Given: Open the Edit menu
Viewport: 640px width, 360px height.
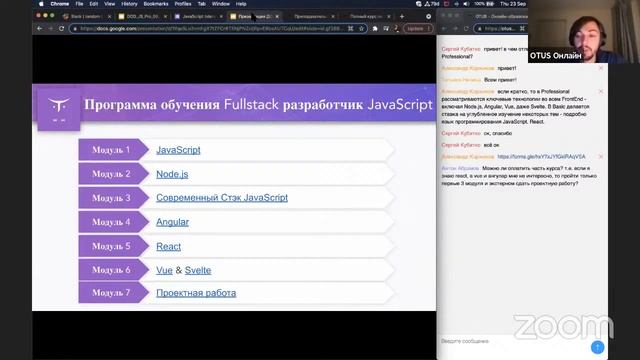Looking at the screenshot, I should (94, 4).
